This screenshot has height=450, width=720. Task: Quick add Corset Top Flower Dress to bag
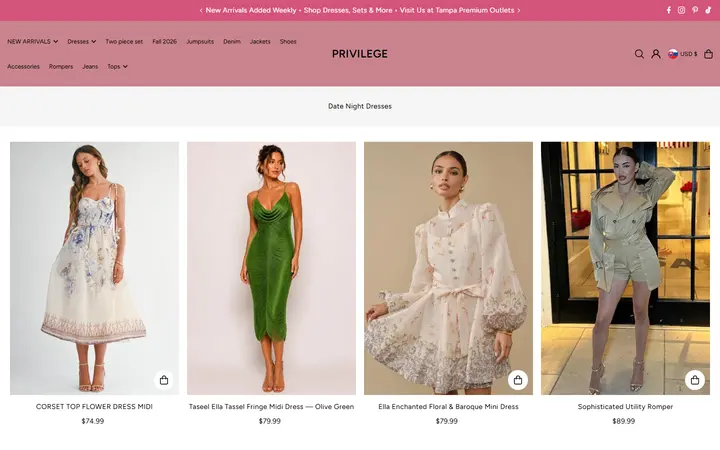(x=164, y=380)
